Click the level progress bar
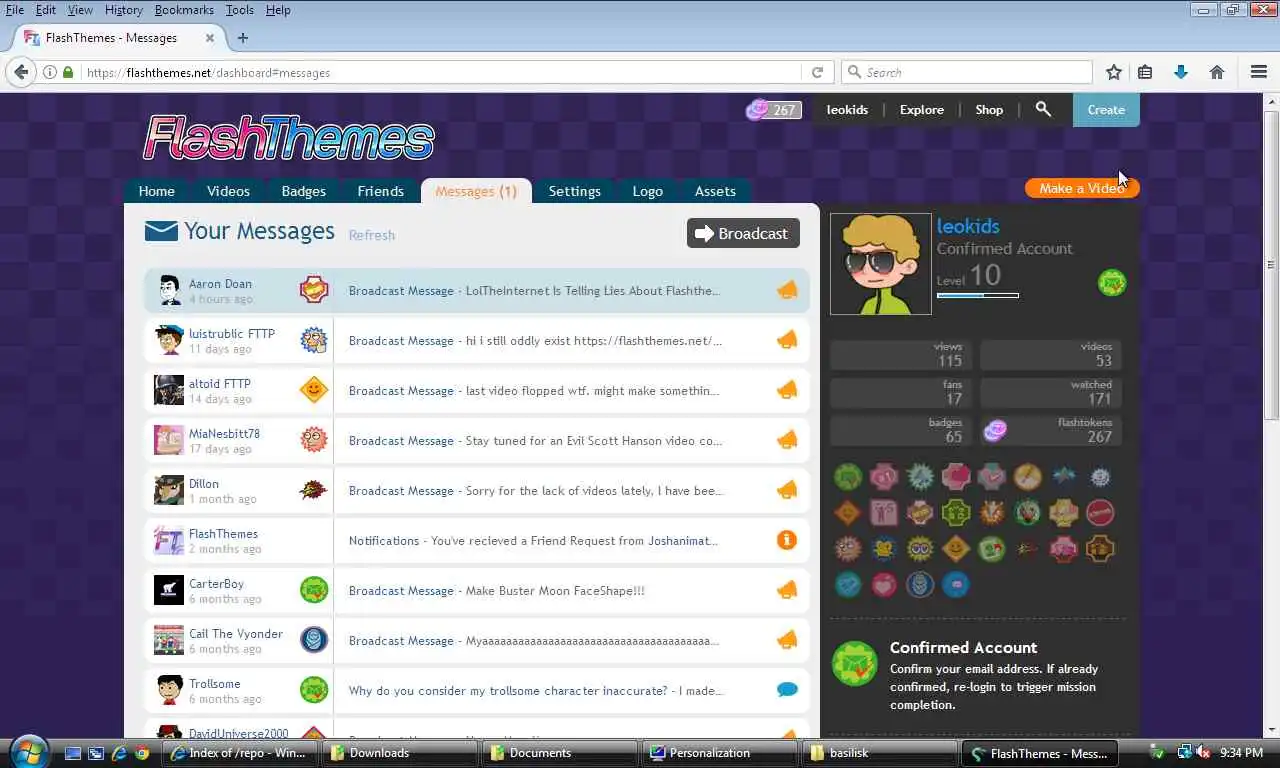 (977, 295)
